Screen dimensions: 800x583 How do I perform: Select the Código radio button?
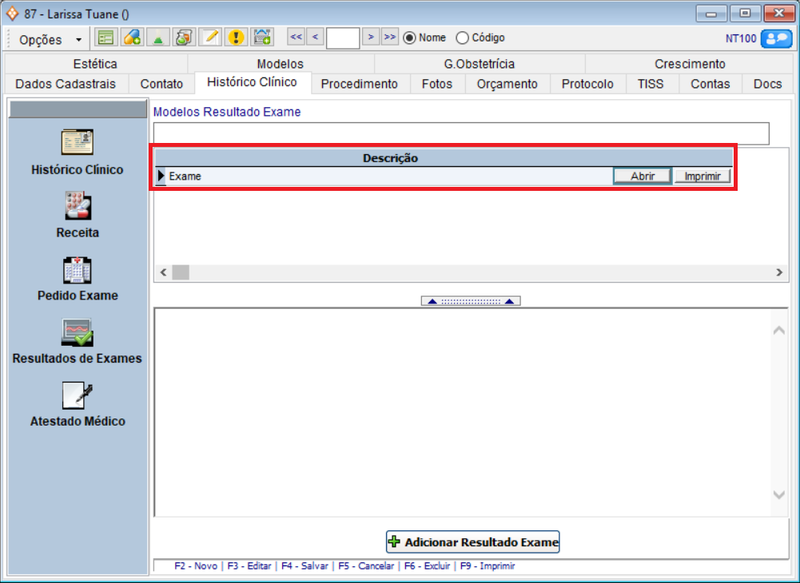coord(462,38)
